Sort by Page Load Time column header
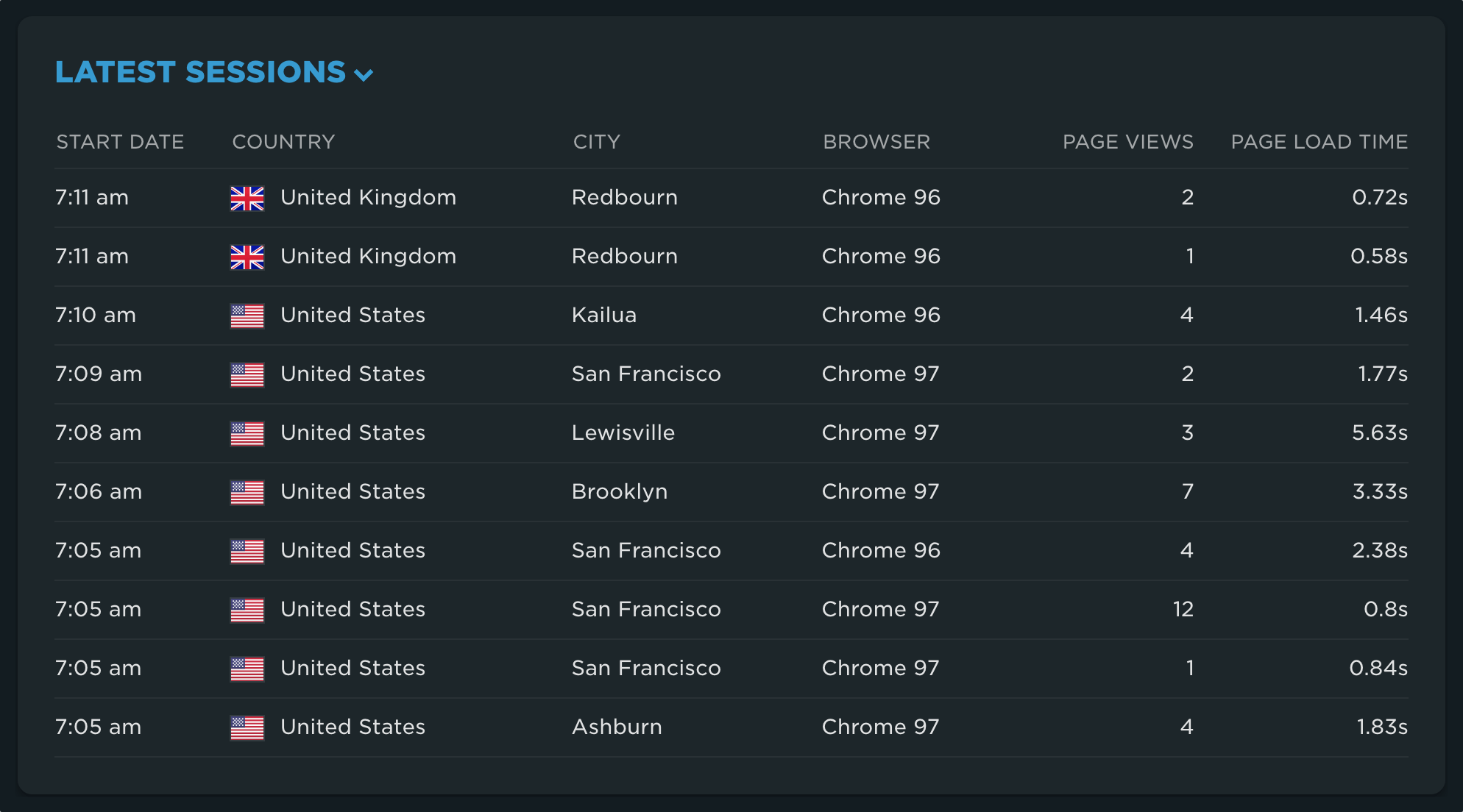The width and height of the screenshot is (1463, 812). click(x=1319, y=142)
